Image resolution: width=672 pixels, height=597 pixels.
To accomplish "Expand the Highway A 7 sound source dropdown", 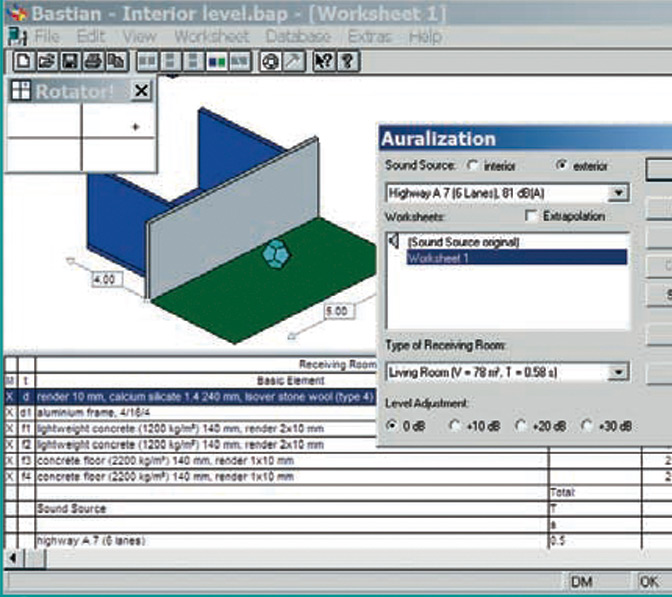I will (619, 192).
